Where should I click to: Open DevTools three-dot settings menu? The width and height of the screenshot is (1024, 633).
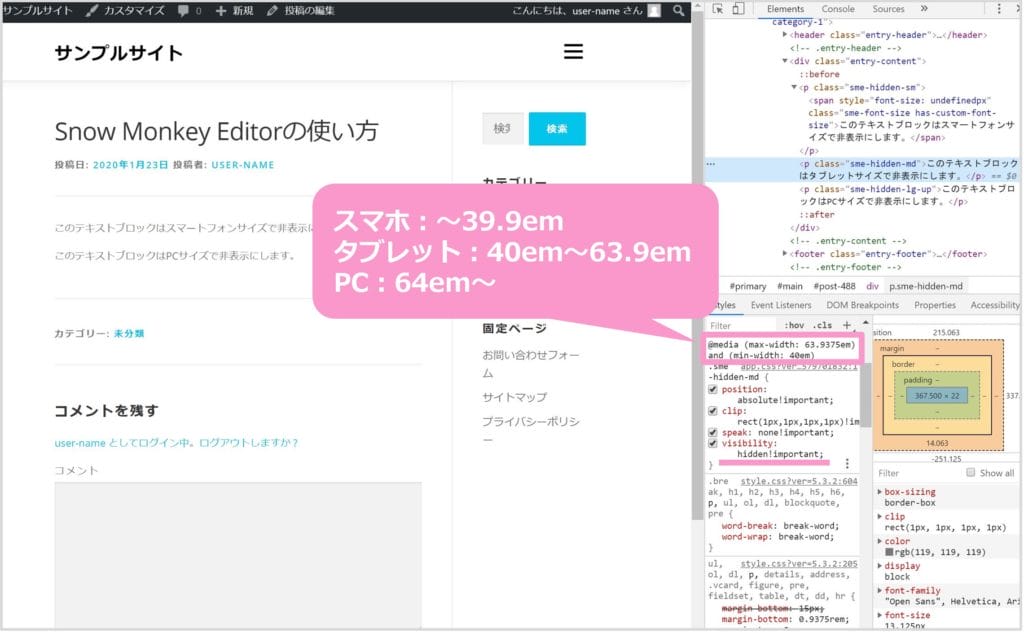click(x=1001, y=9)
